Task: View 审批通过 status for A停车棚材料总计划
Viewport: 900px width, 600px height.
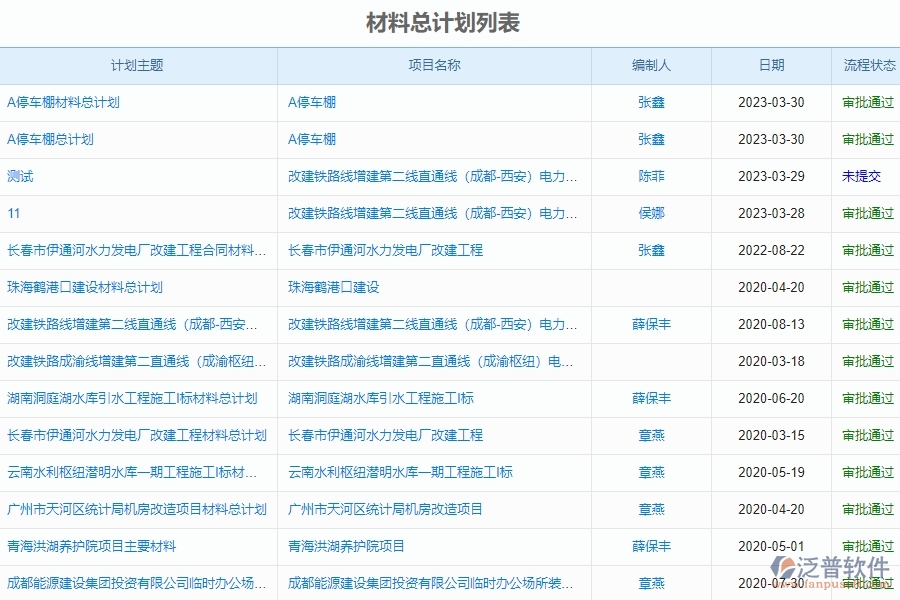Action: 866,102
